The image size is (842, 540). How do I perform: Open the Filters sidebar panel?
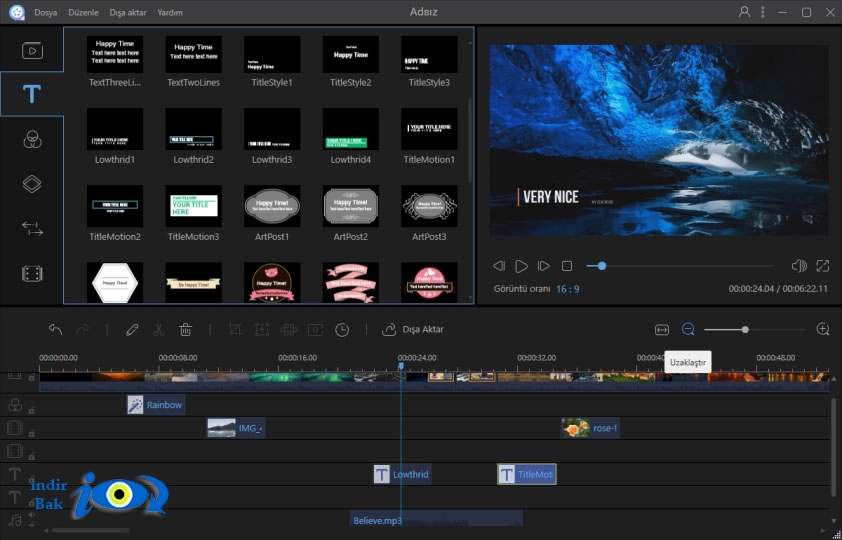tap(32, 140)
